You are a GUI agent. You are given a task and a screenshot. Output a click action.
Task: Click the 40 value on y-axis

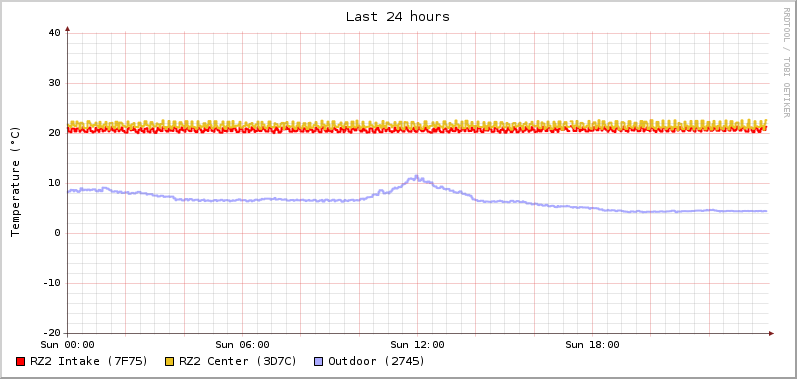point(54,33)
